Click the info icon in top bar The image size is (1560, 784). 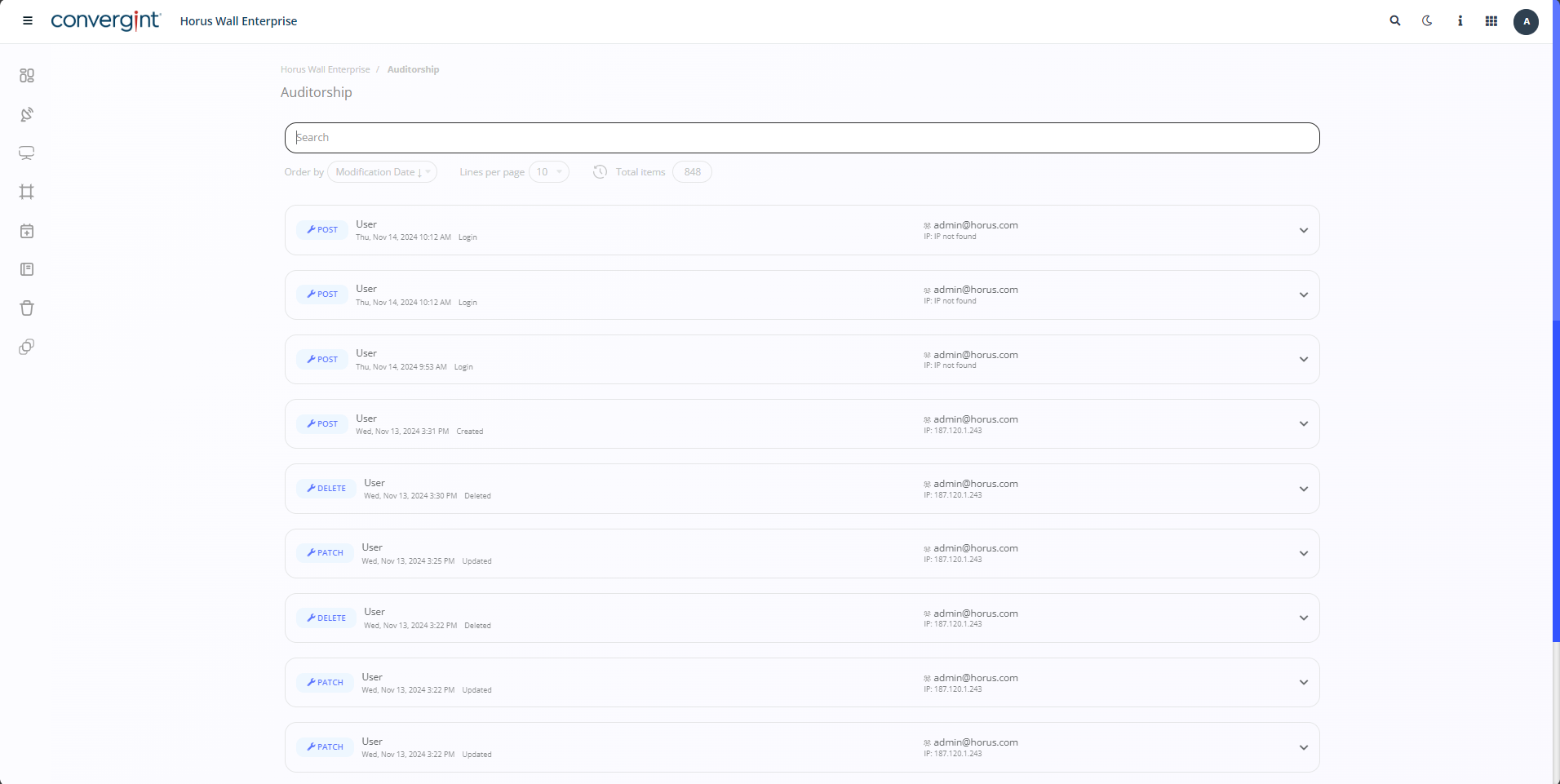[1460, 21]
